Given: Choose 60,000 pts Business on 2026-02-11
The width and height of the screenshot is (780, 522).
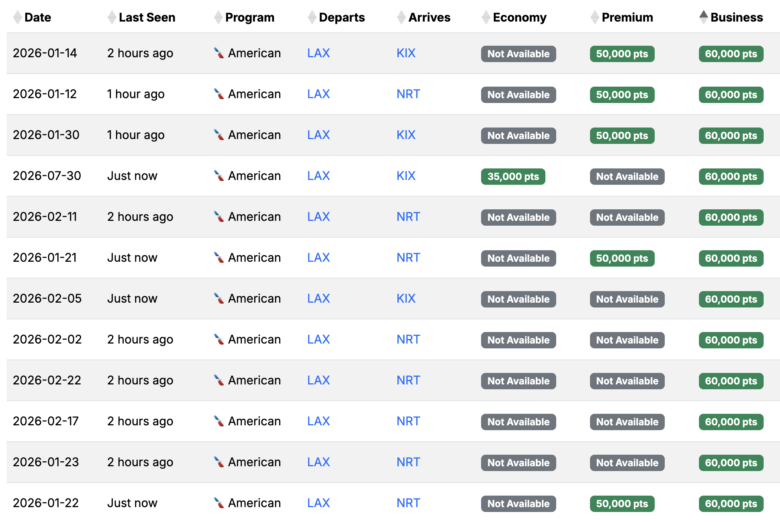Looking at the screenshot, I should click(x=731, y=217).
